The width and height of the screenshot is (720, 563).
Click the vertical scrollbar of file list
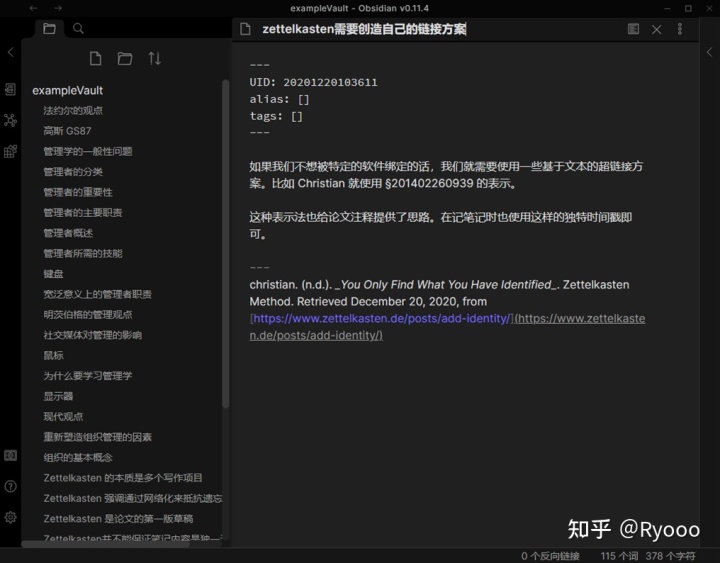pyautogui.click(x=225, y=243)
